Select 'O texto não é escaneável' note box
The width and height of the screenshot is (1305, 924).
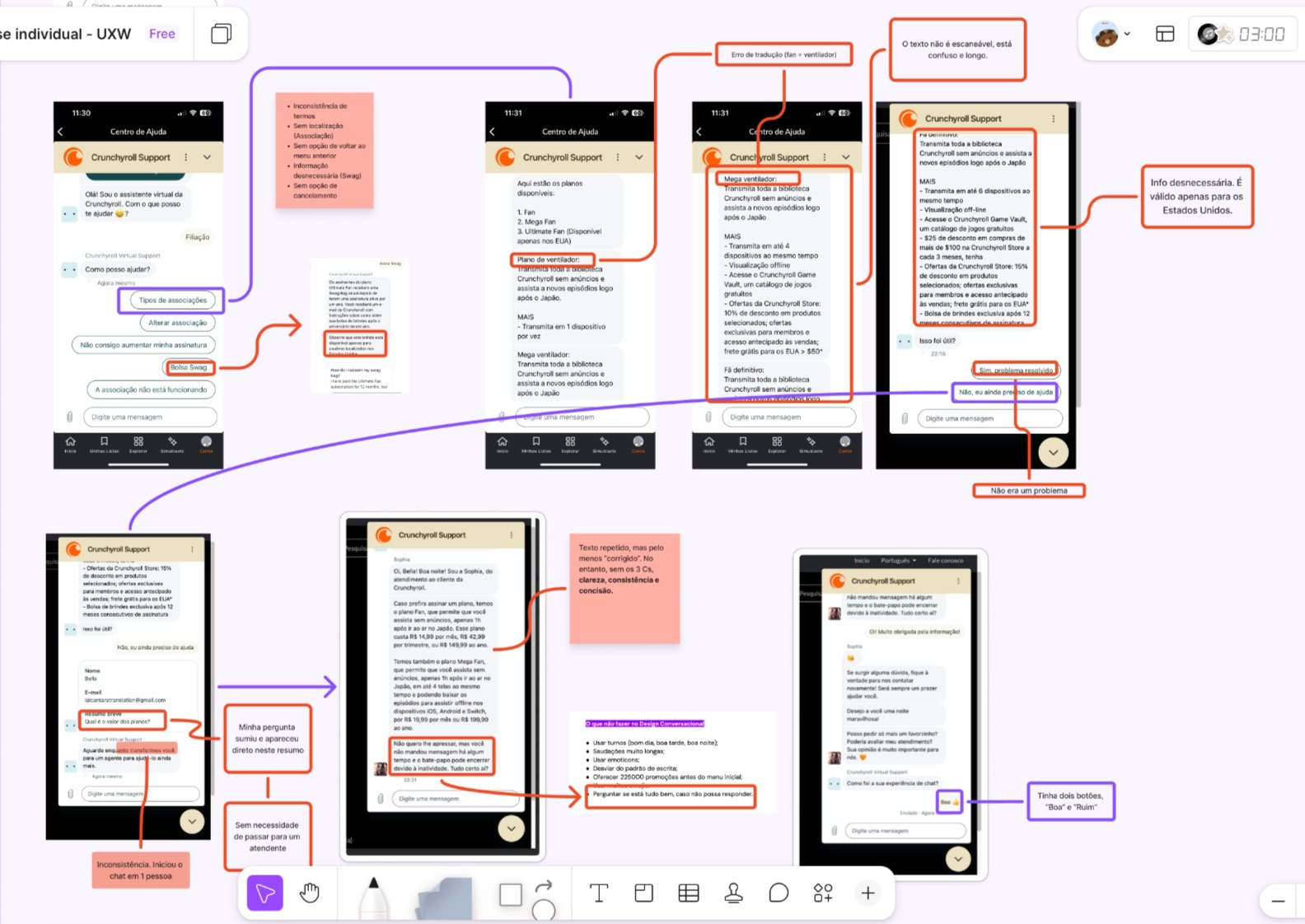point(957,49)
